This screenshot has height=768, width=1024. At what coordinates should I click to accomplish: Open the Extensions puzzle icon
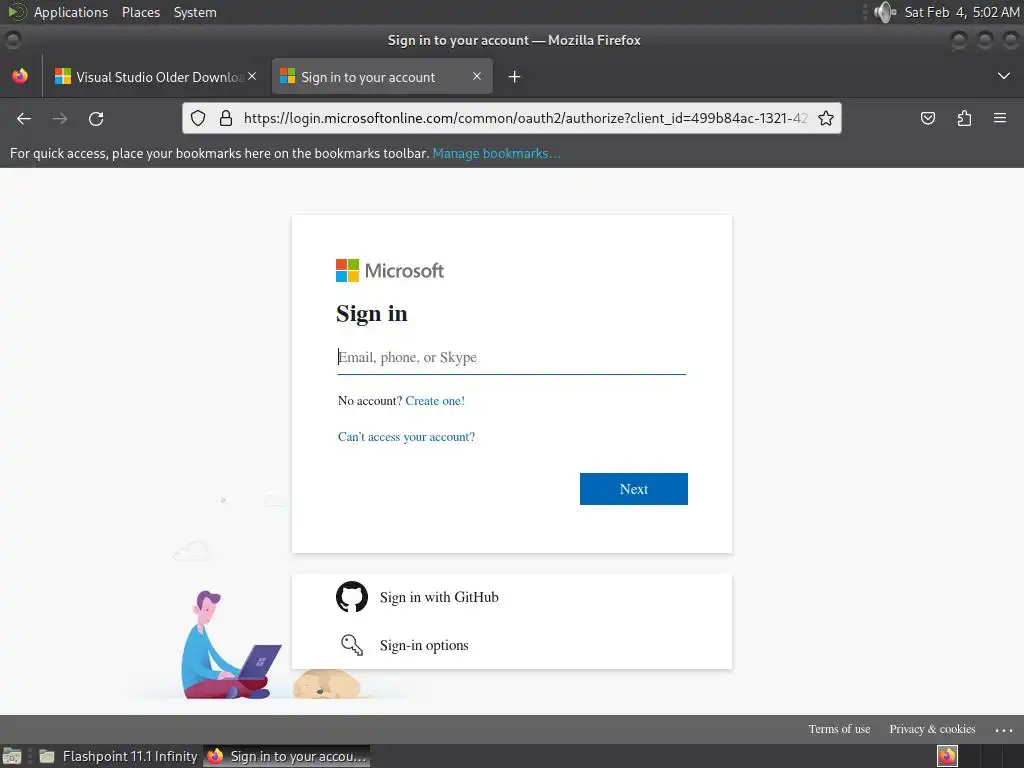tap(964, 118)
